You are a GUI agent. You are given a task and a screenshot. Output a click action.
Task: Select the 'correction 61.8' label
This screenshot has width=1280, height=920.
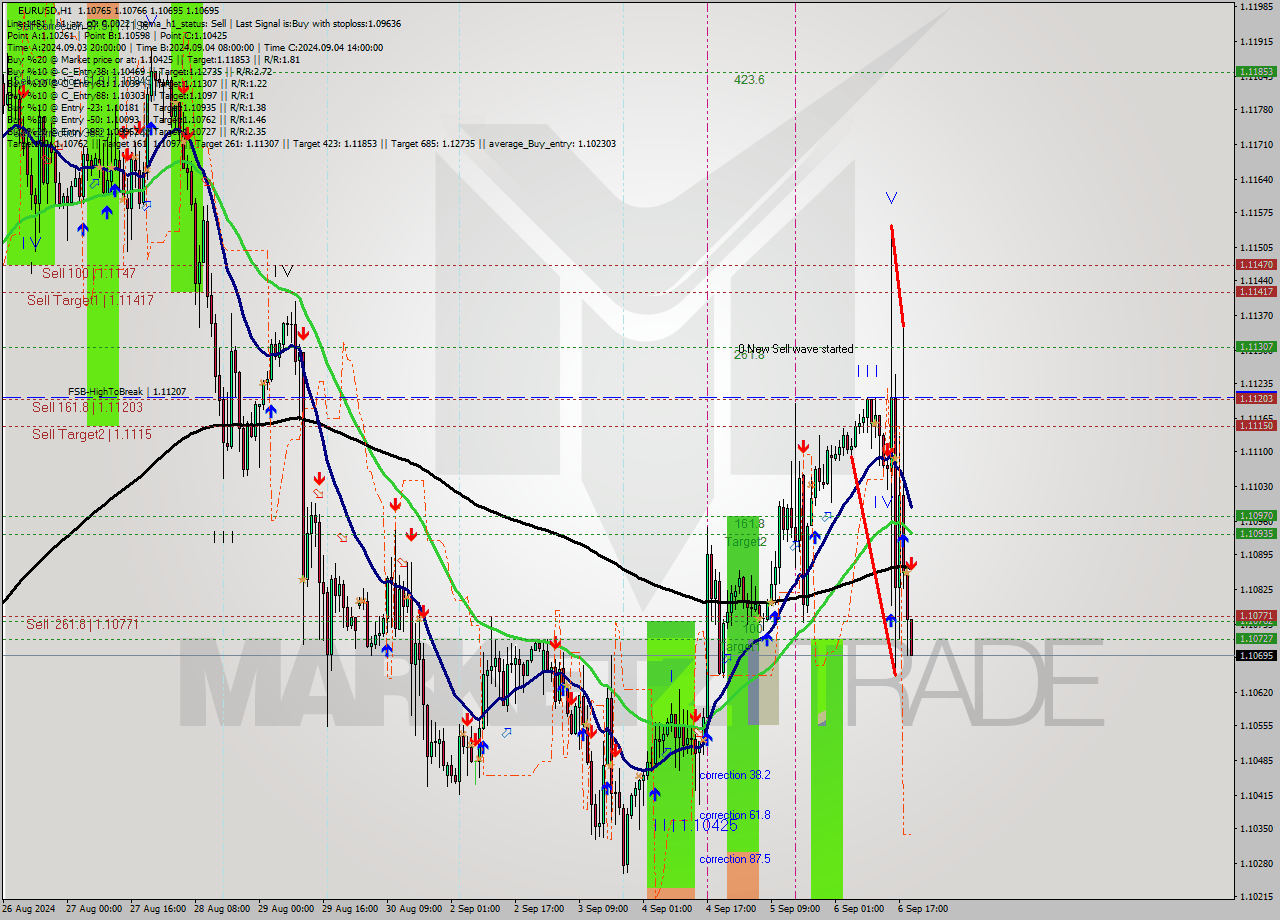(x=735, y=815)
